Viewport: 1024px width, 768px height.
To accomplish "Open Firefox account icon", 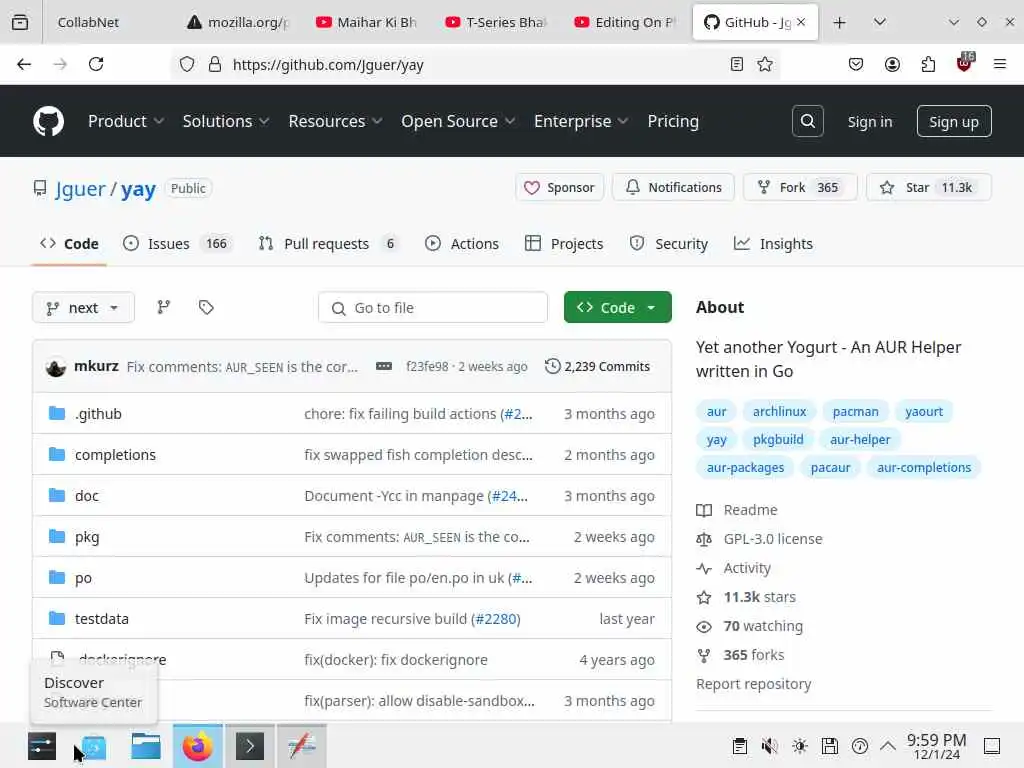I will click(892, 64).
